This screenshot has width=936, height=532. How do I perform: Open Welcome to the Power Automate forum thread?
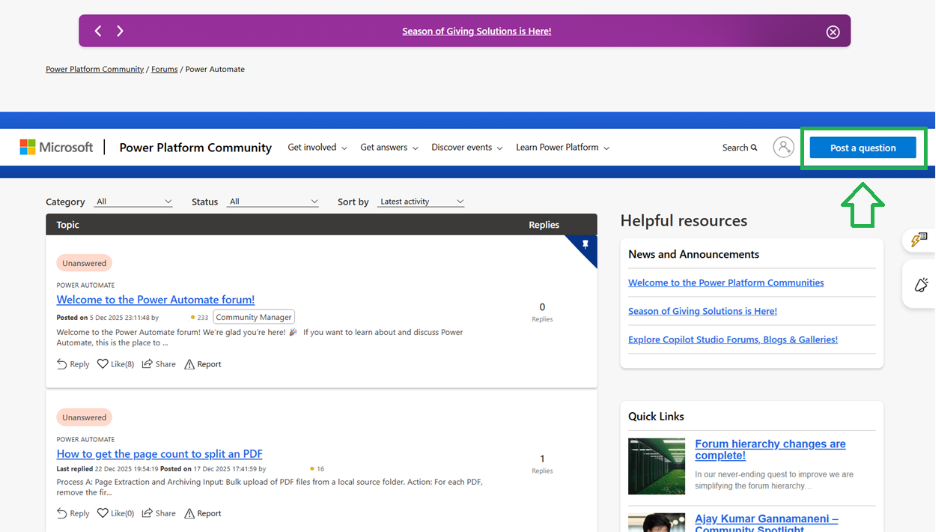pos(156,300)
